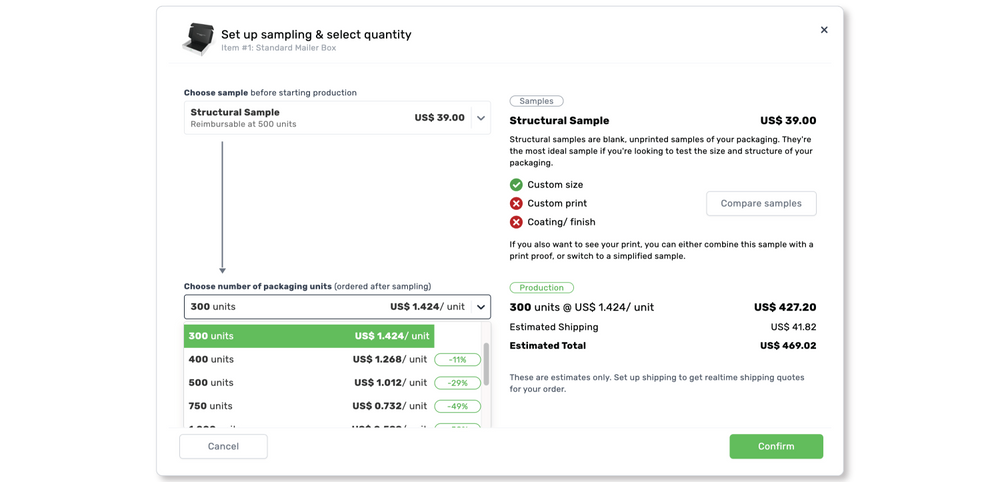The width and height of the screenshot is (1000, 482).
Task: Click the -29% discount badge
Action: [x=457, y=383]
